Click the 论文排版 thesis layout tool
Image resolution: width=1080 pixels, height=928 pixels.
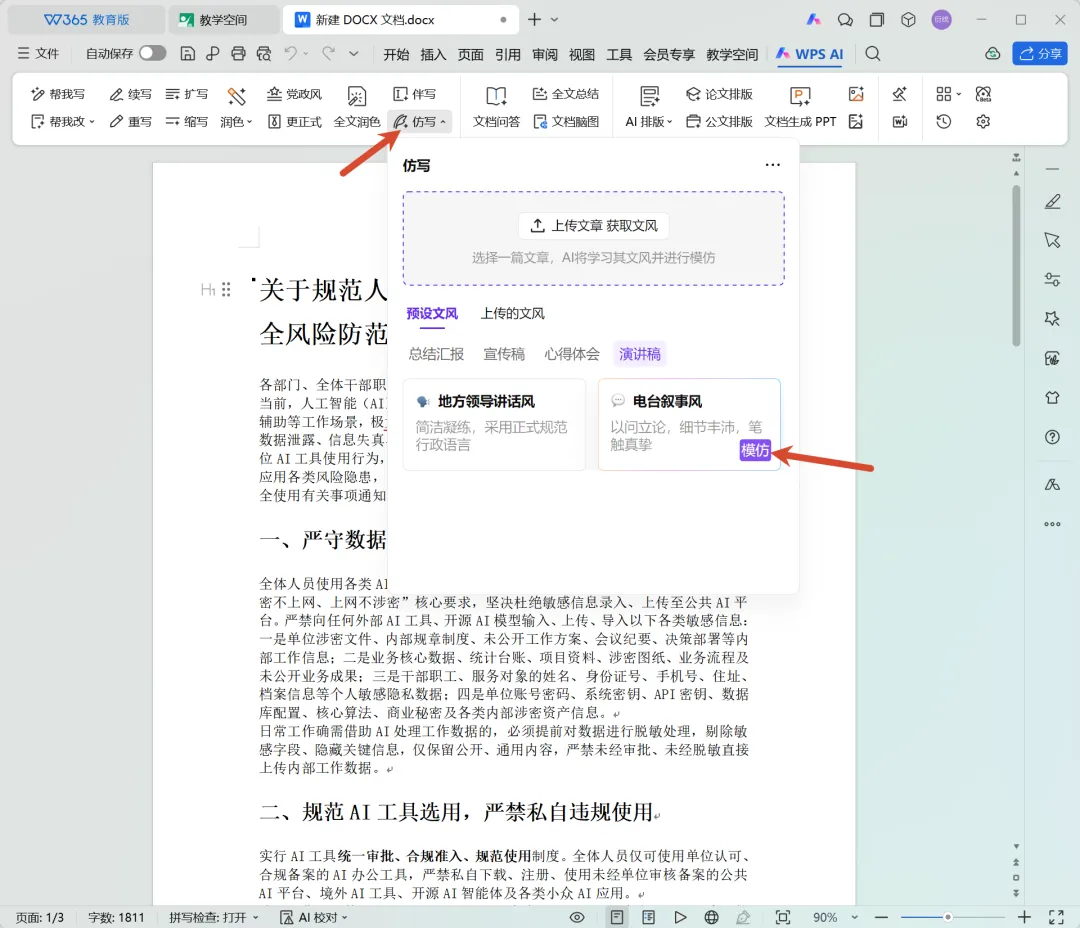[x=719, y=94]
